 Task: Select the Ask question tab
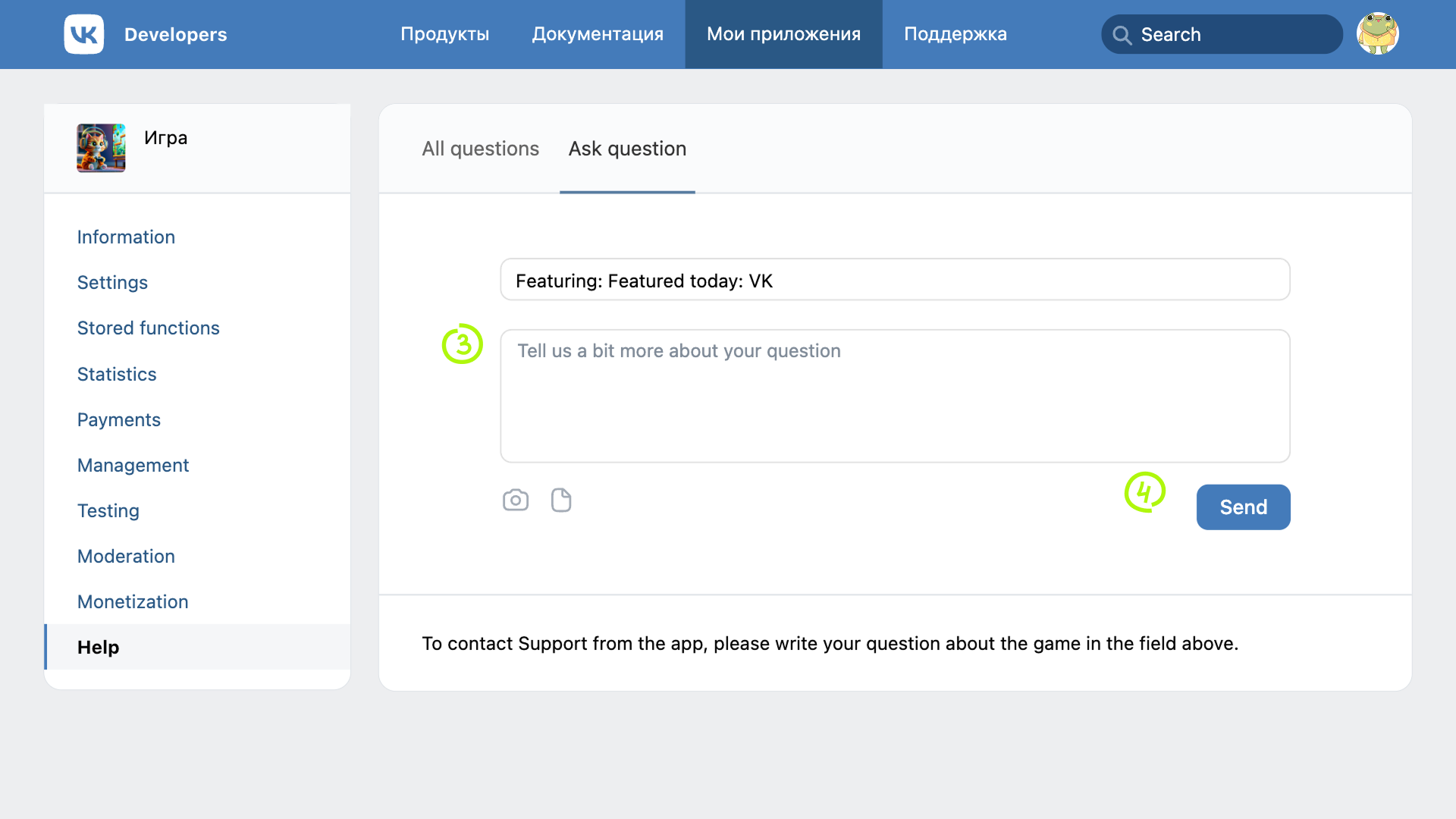point(627,149)
